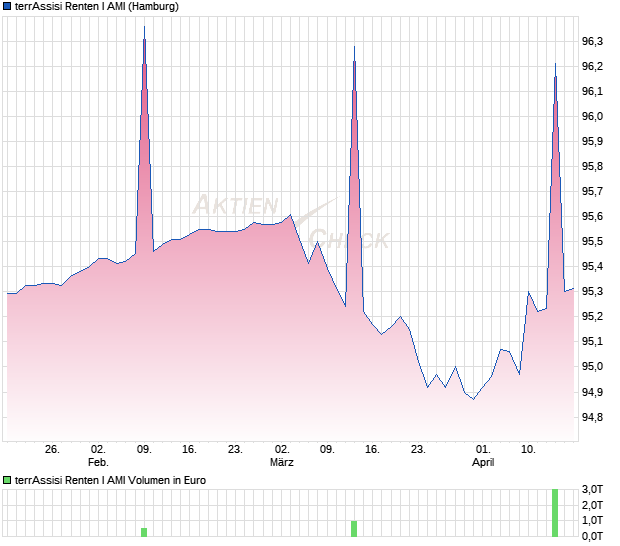
Task: Click the '23.' date label in February
Action: click(x=235, y=450)
